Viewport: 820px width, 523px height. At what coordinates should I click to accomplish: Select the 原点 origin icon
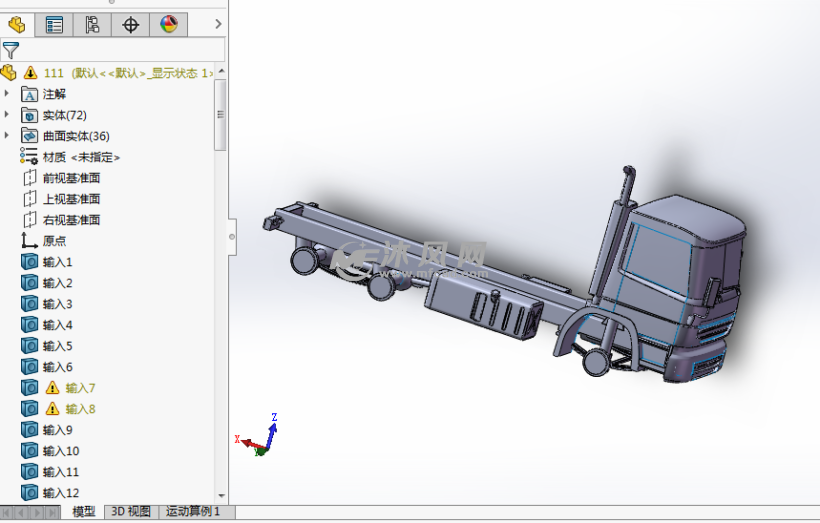pyautogui.click(x=29, y=241)
